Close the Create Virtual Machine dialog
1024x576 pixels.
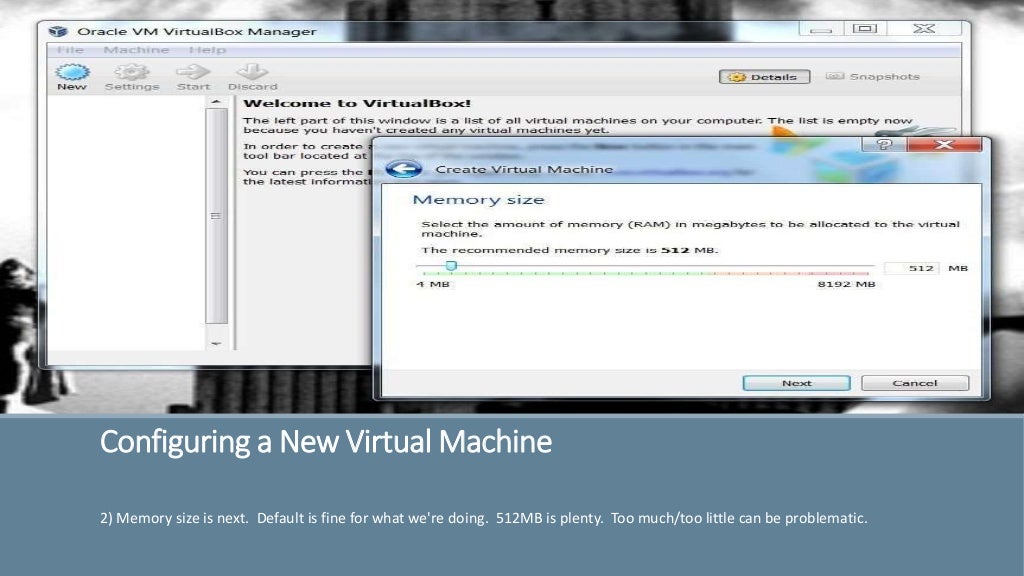(944, 144)
